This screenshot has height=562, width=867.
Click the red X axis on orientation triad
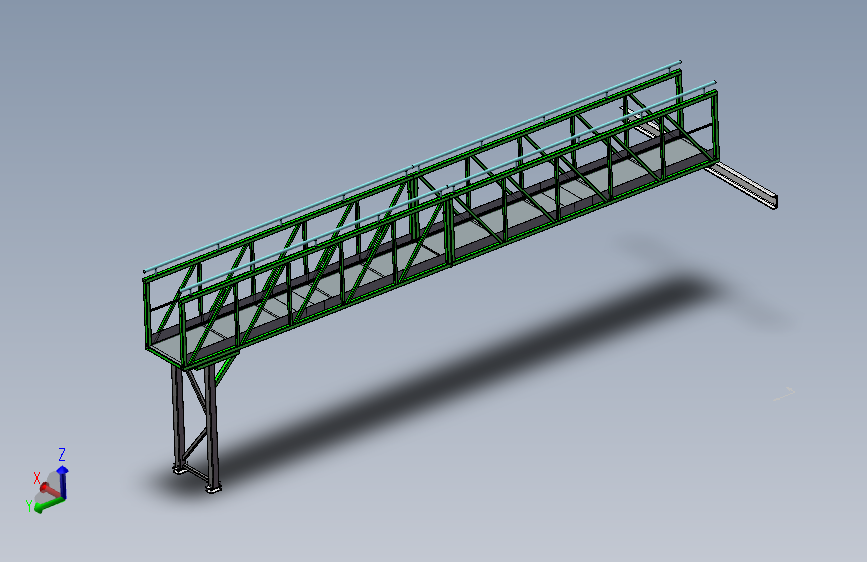pyautogui.click(x=50, y=490)
